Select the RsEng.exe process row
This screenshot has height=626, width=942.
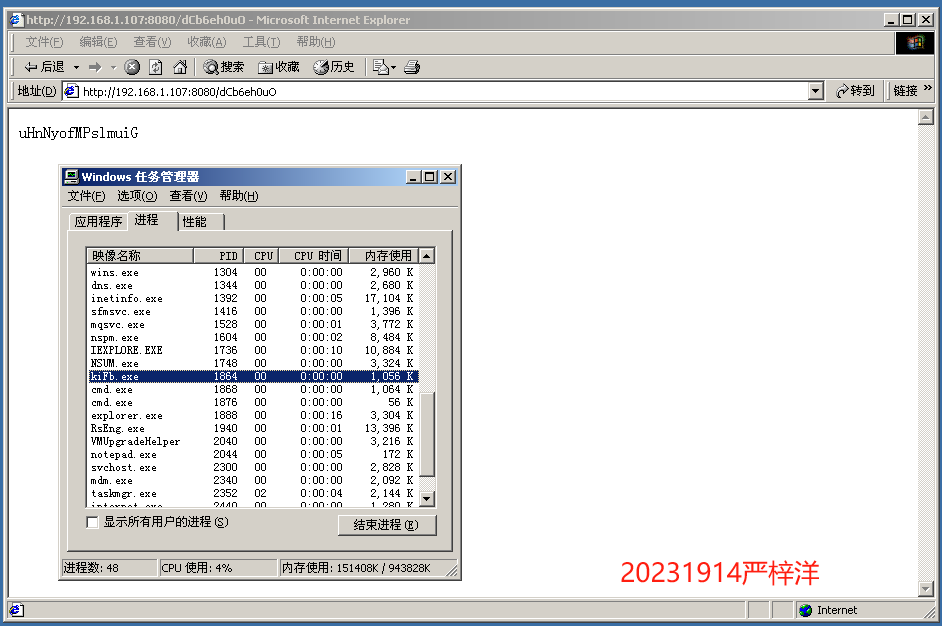coord(252,429)
